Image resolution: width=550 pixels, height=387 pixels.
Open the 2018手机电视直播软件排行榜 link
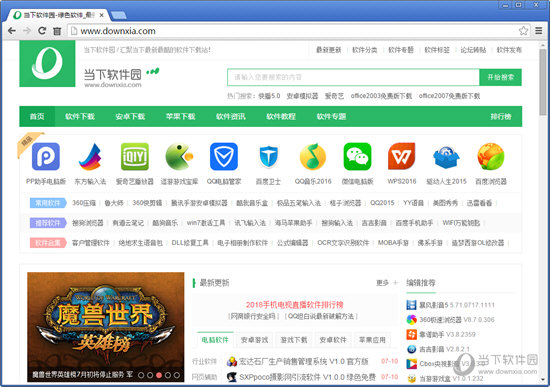click(x=294, y=305)
